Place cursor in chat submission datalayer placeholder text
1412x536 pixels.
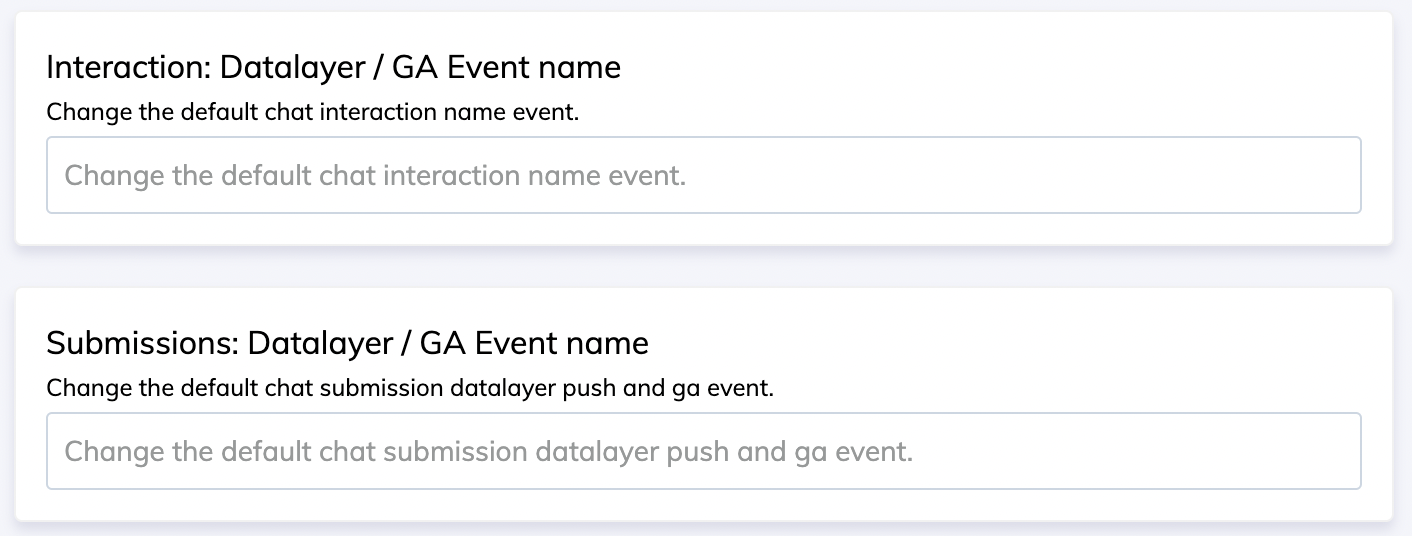pos(489,452)
